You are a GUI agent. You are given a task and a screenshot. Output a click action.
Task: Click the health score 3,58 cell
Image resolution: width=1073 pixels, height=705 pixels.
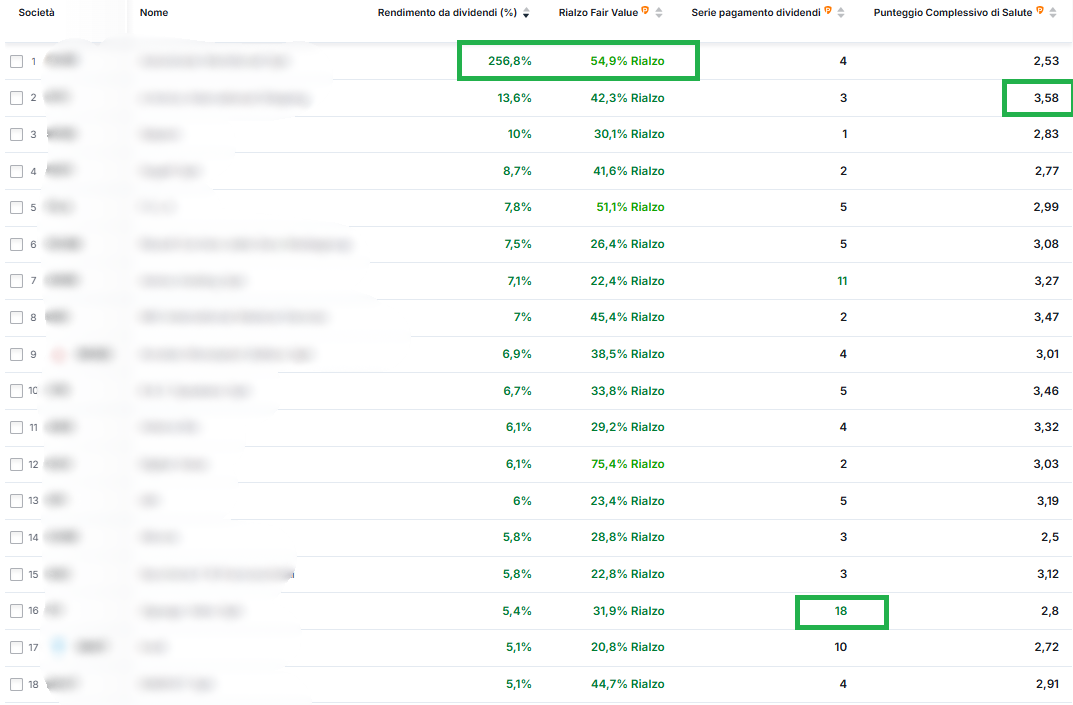pyautogui.click(x=1045, y=98)
